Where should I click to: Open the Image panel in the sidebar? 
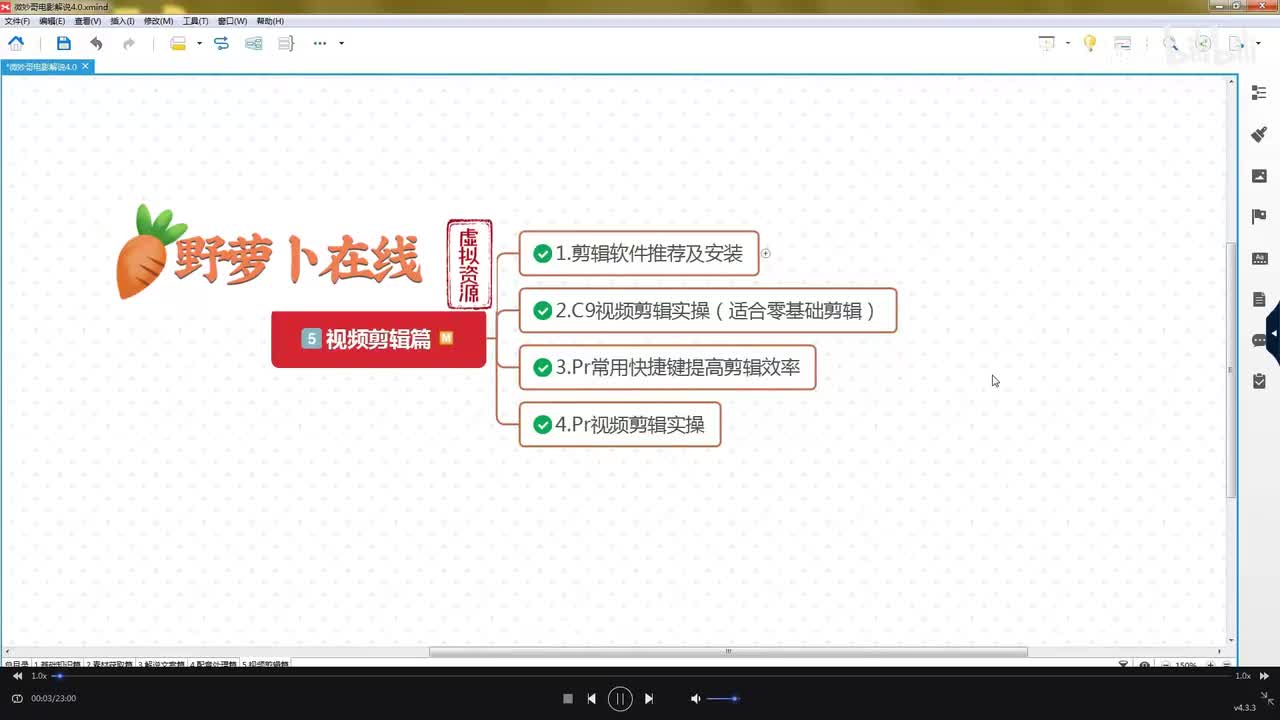tap(1259, 176)
